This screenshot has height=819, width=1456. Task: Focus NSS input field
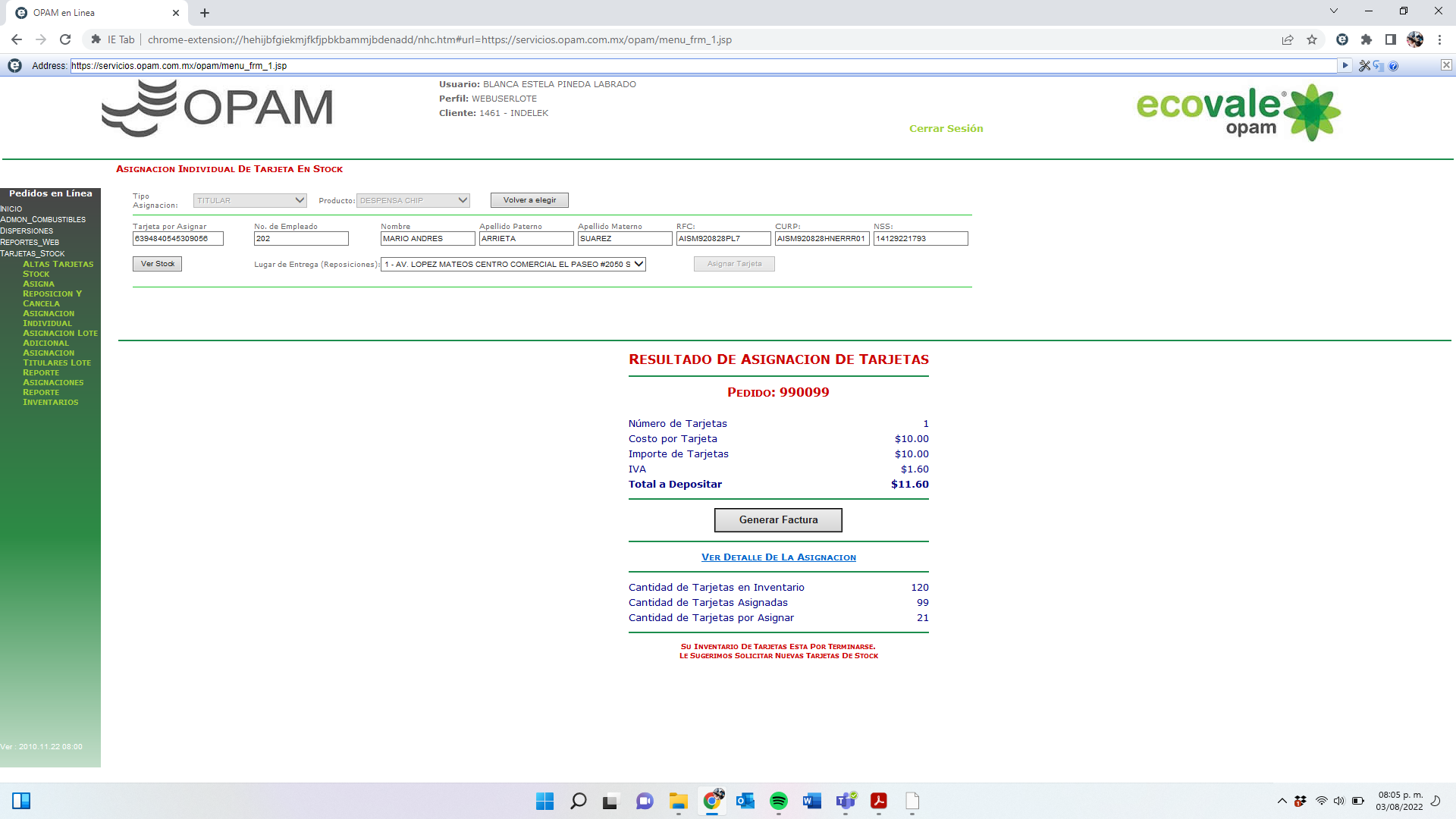(921, 239)
